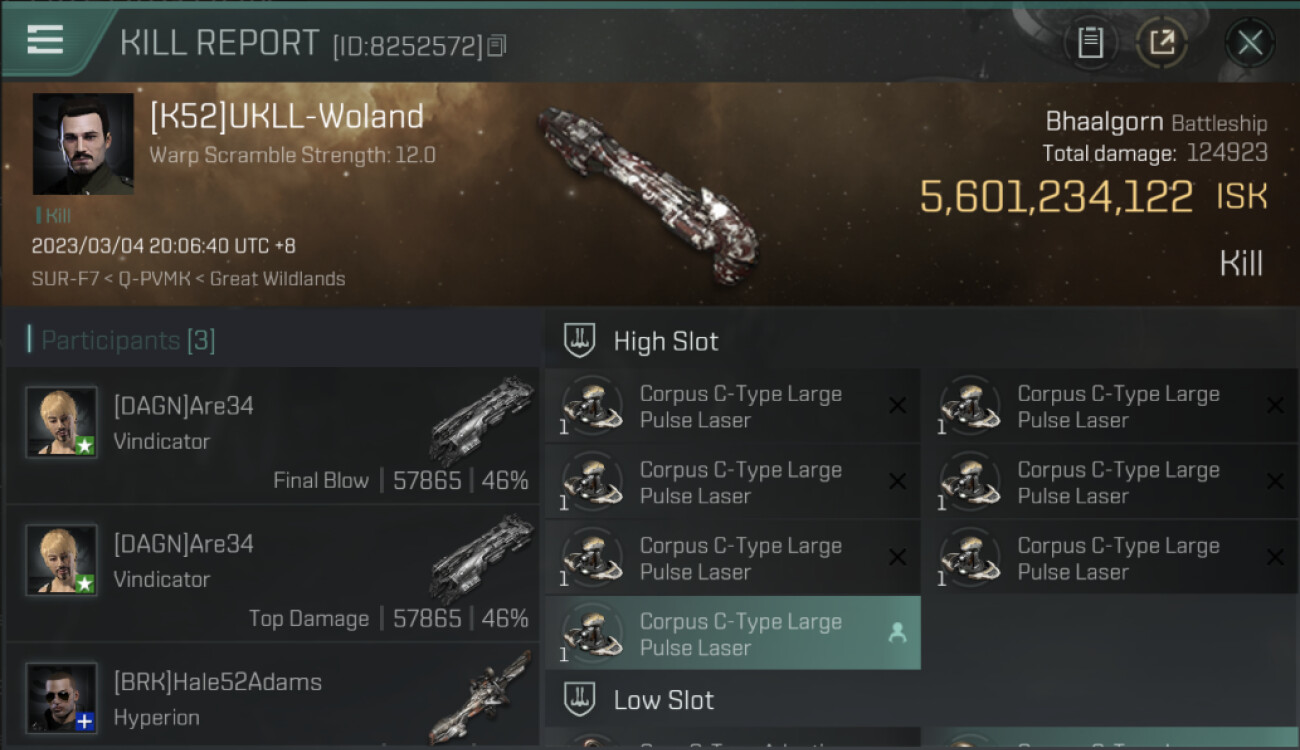The width and height of the screenshot is (1300, 750).
Task: Click the person icon on highlighted laser
Action: pyautogui.click(x=897, y=633)
